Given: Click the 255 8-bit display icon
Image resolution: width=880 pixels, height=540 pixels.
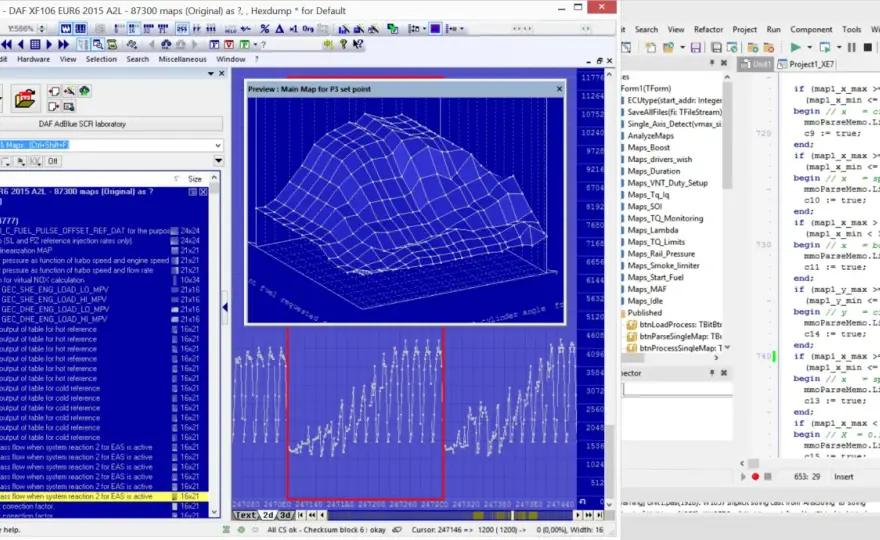Looking at the screenshot, I should pyautogui.click(x=182, y=29).
